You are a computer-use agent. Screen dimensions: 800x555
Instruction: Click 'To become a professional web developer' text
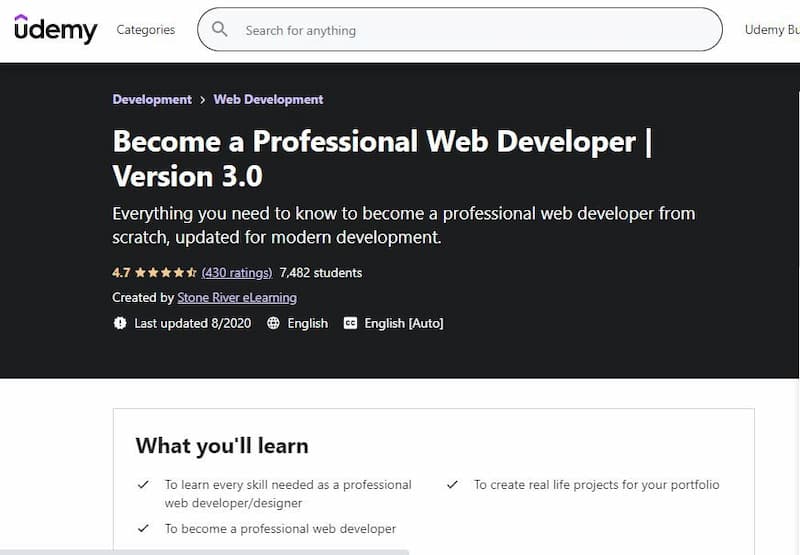point(280,528)
